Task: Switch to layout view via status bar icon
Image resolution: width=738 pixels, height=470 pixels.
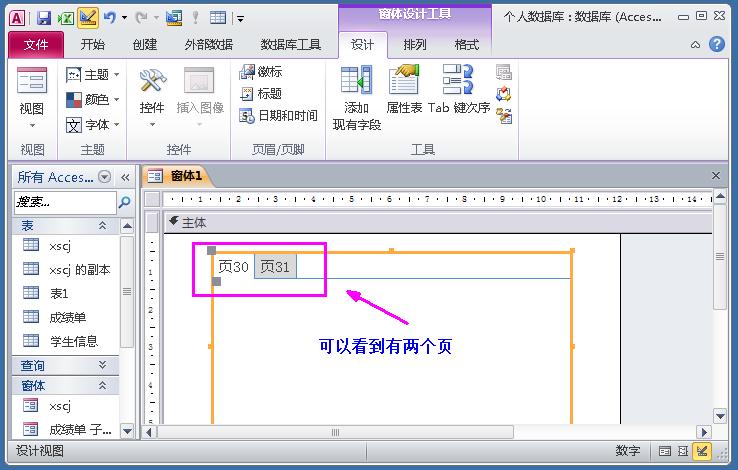Action: (x=683, y=451)
